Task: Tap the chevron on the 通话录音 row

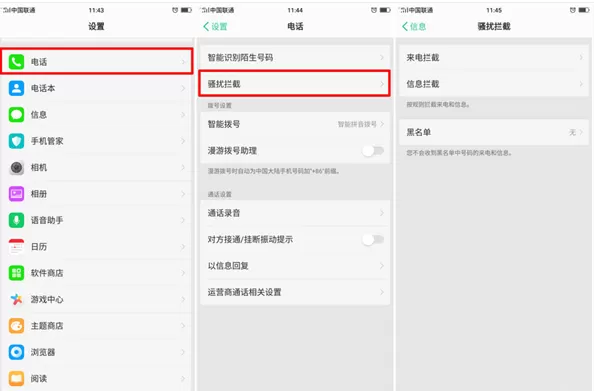Action: pos(382,213)
